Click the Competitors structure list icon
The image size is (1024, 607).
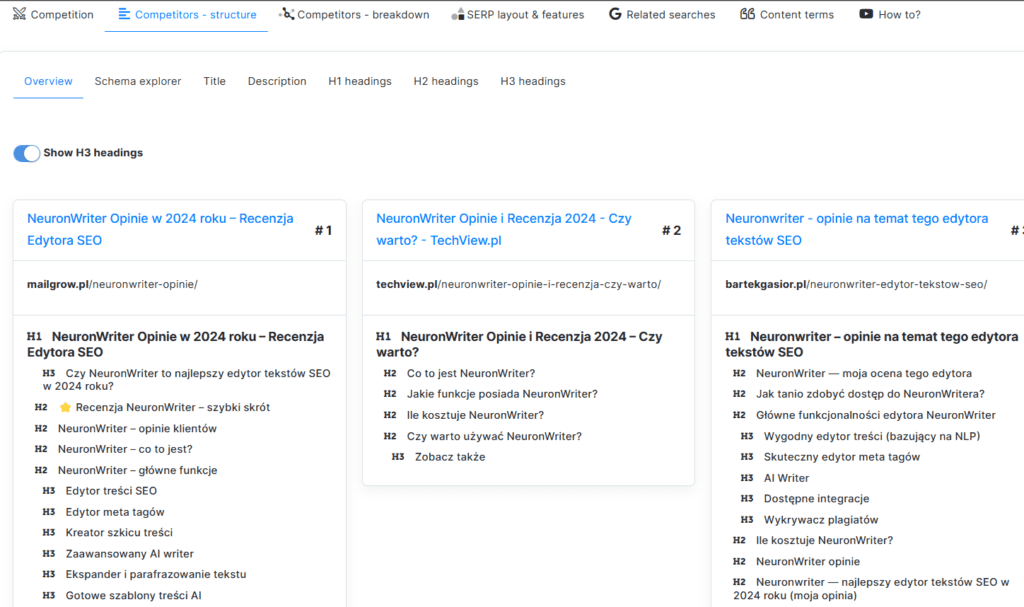[124, 15]
